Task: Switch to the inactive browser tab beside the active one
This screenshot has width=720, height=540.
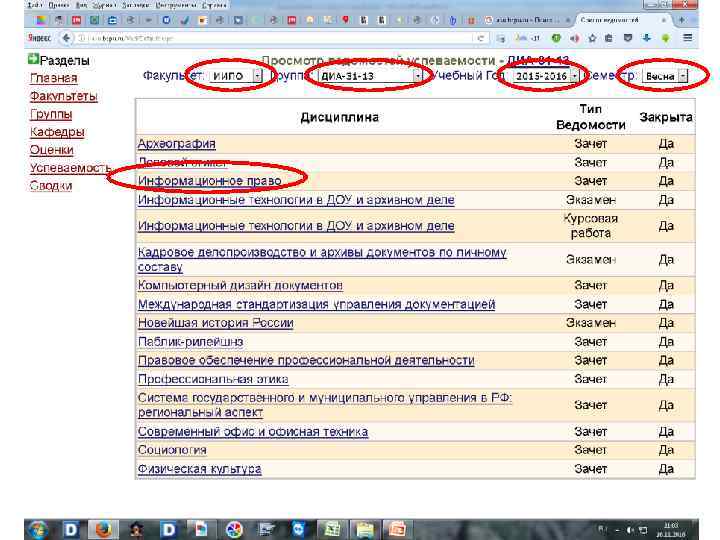Action: tap(527, 20)
